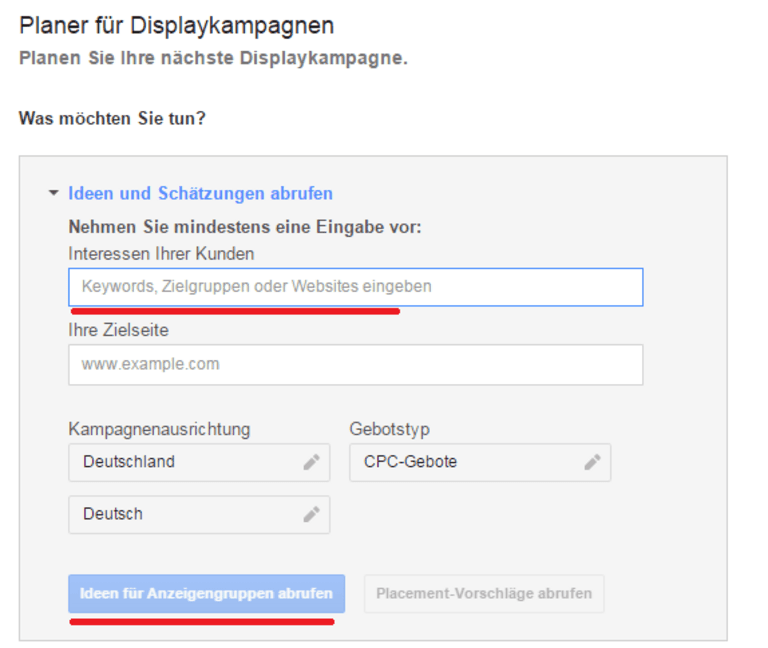Open the Deutsch language selector
This screenshot has height=648, width=768.
185,514
